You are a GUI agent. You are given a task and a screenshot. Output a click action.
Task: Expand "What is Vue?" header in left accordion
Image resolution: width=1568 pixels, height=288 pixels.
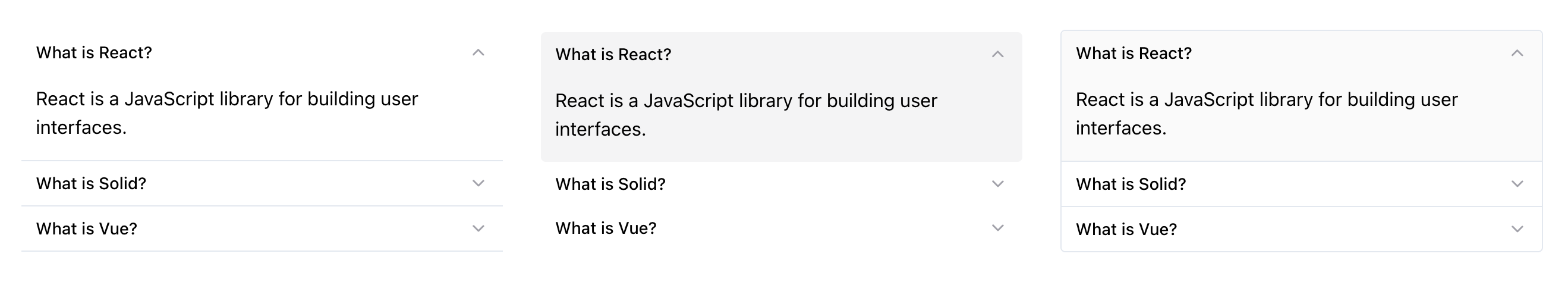pyautogui.click(x=87, y=228)
